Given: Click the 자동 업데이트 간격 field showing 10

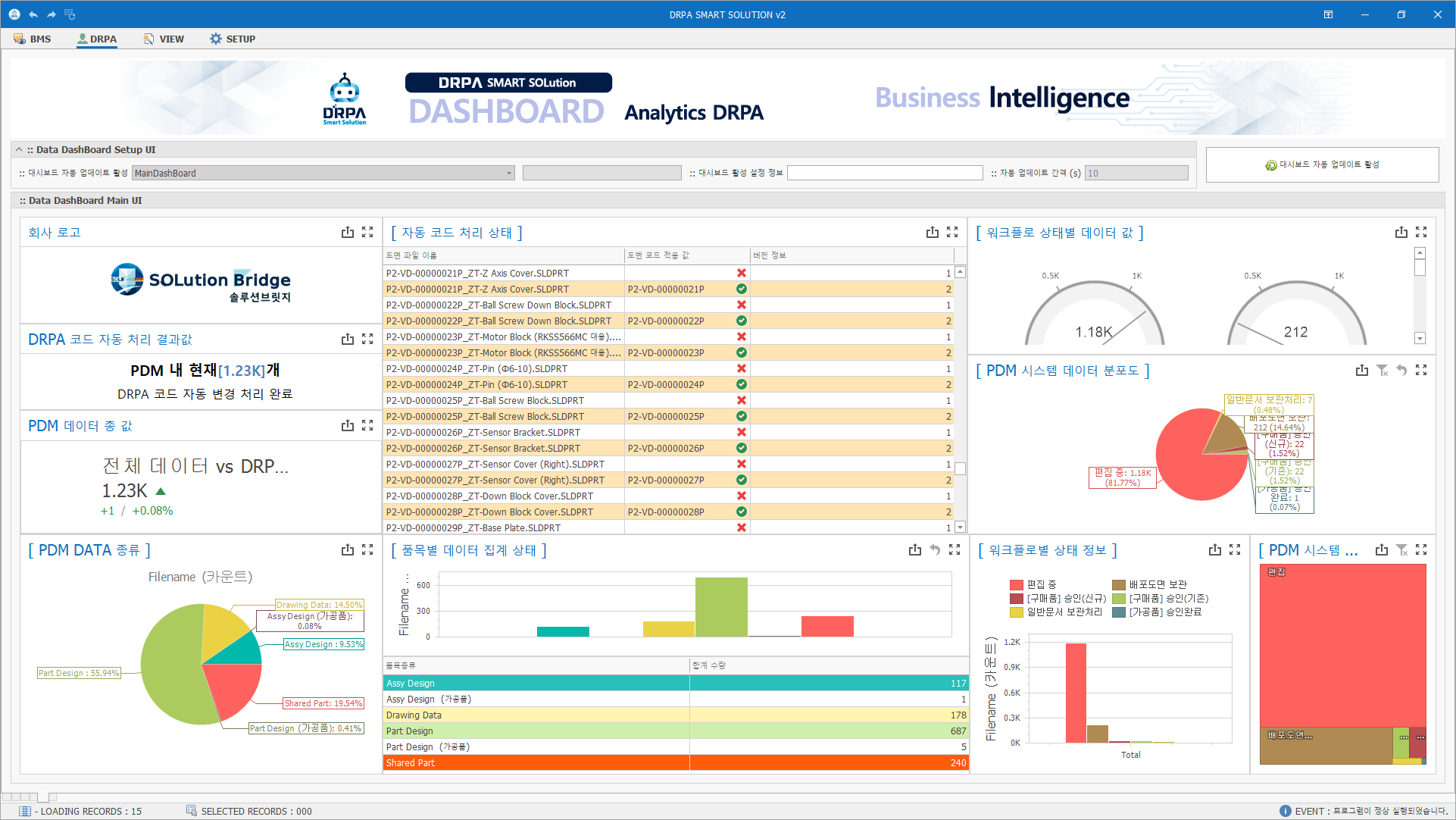Looking at the screenshot, I should click(x=1136, y=174).
